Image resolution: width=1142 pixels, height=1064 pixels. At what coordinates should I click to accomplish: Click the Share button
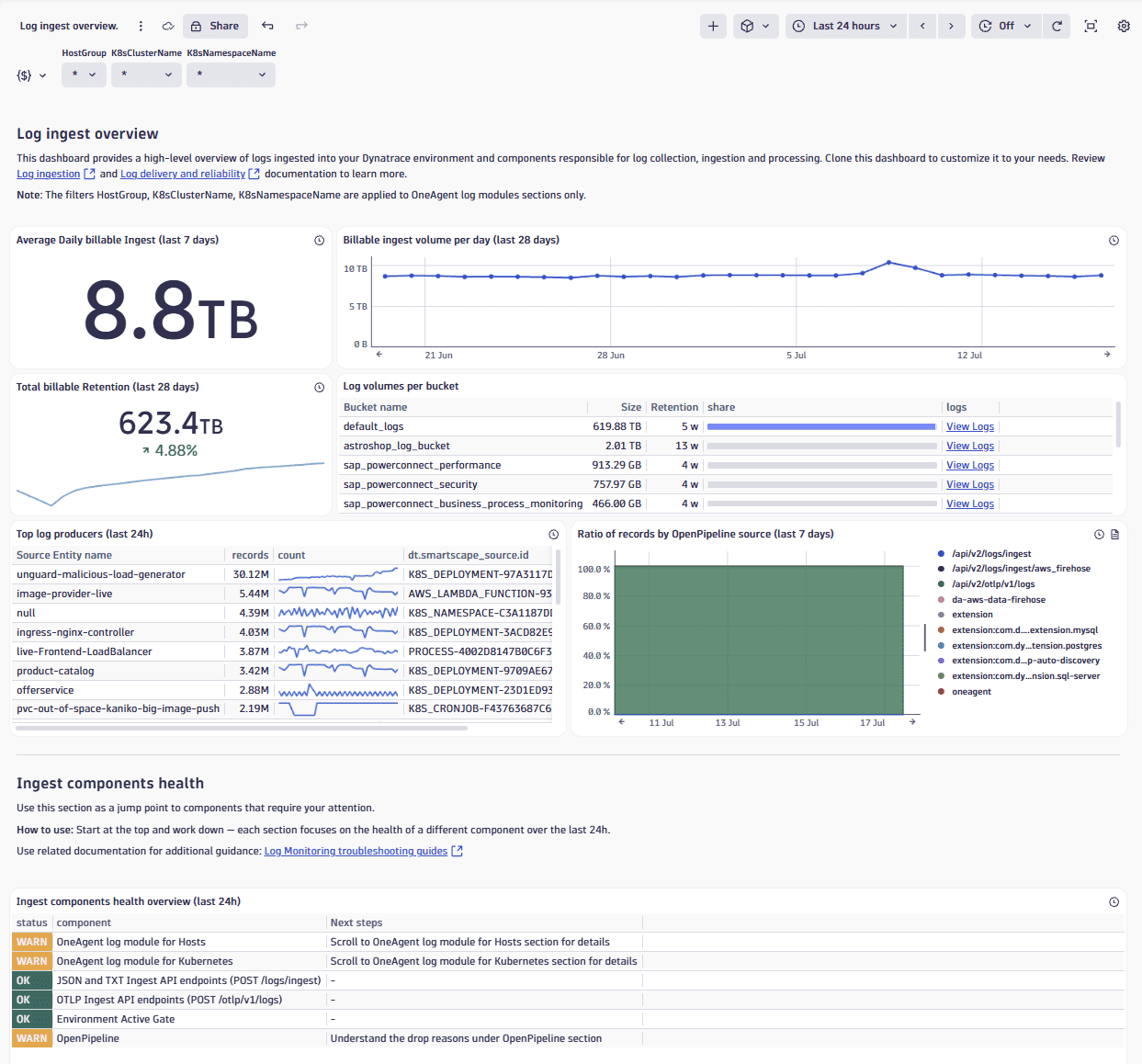[x=215, y=26]
